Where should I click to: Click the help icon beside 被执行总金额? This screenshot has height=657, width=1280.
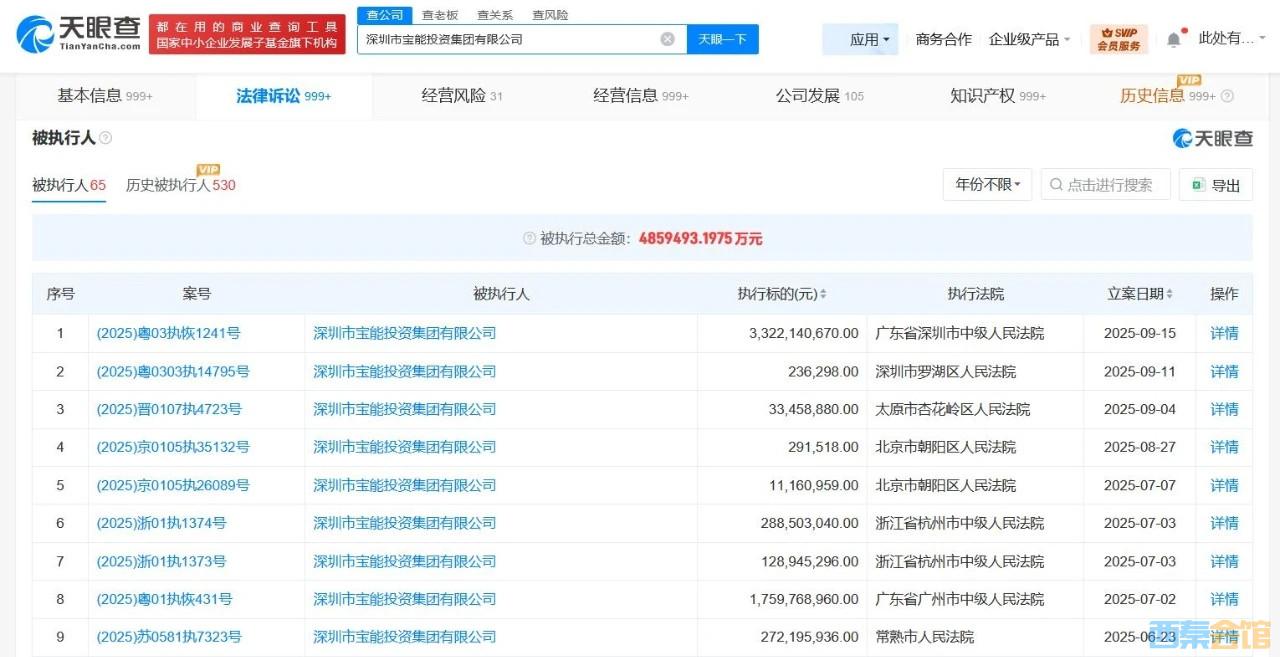tap(530, 239)
